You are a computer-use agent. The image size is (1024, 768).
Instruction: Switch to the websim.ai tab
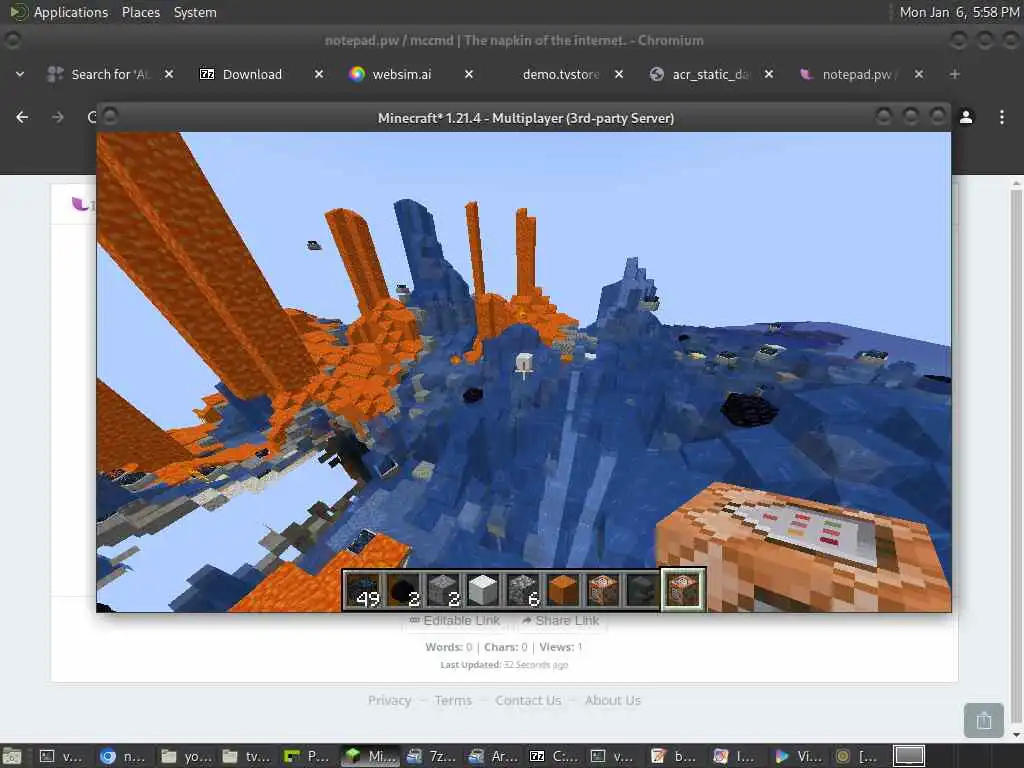pos(401,74)
